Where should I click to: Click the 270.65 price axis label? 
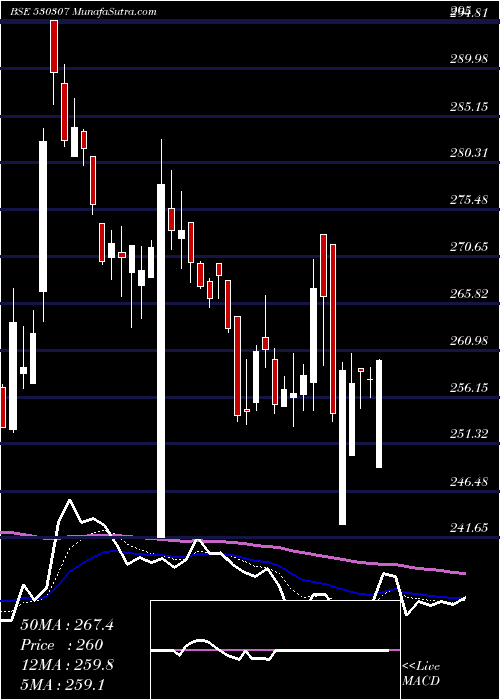469,246
